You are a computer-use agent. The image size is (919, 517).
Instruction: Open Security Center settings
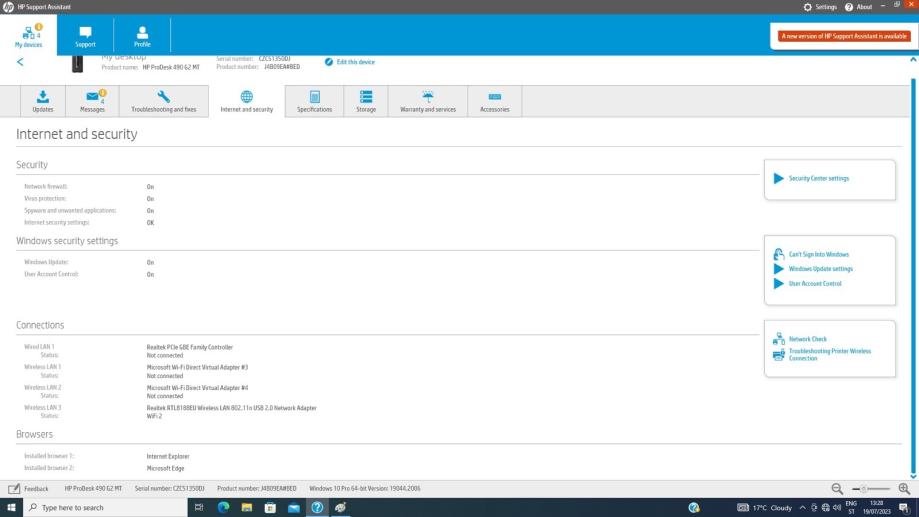pos(811,178)
